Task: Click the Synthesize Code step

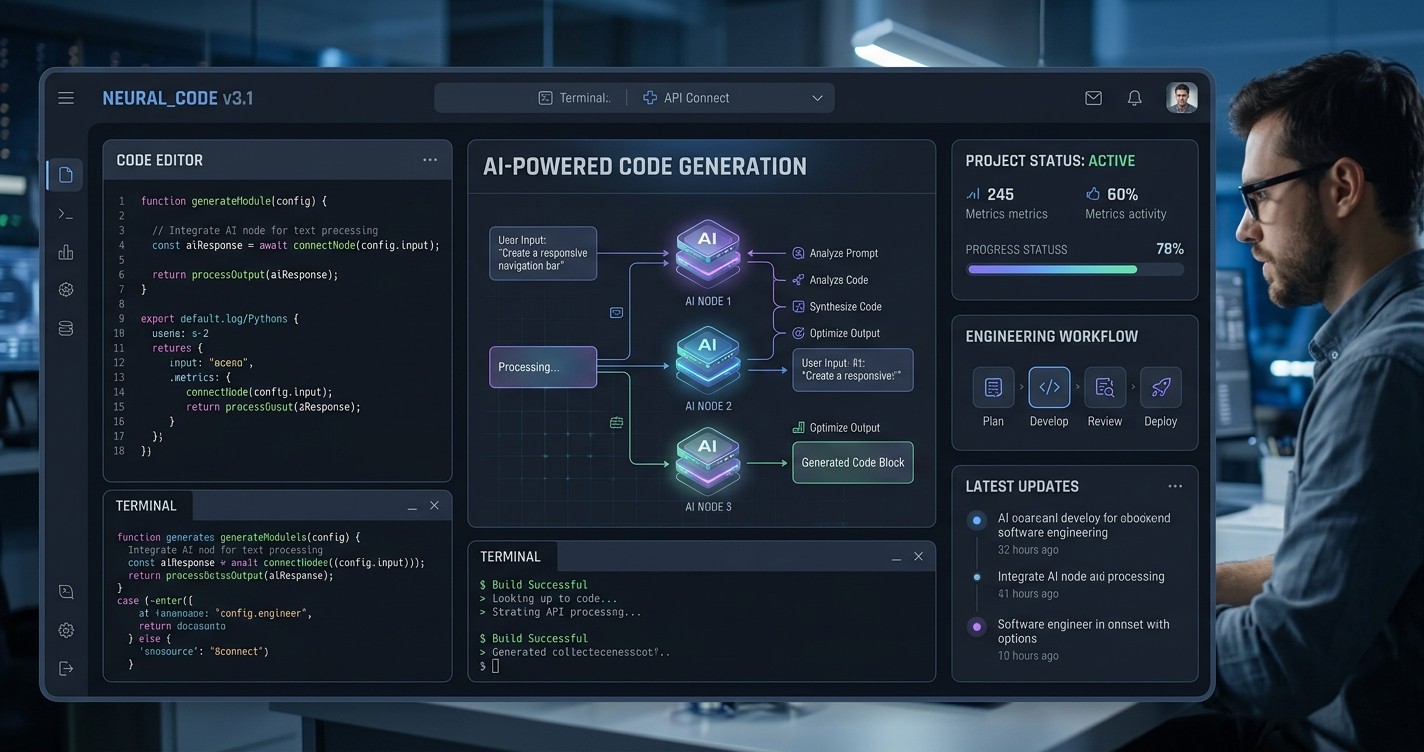Action: coord(837,307)
